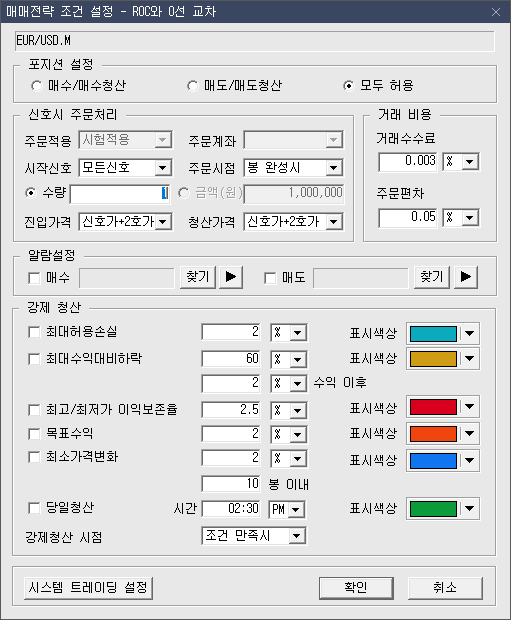Play the 매수 alarm sound
The width and height of the screenshot is (511, 620).
231,277
